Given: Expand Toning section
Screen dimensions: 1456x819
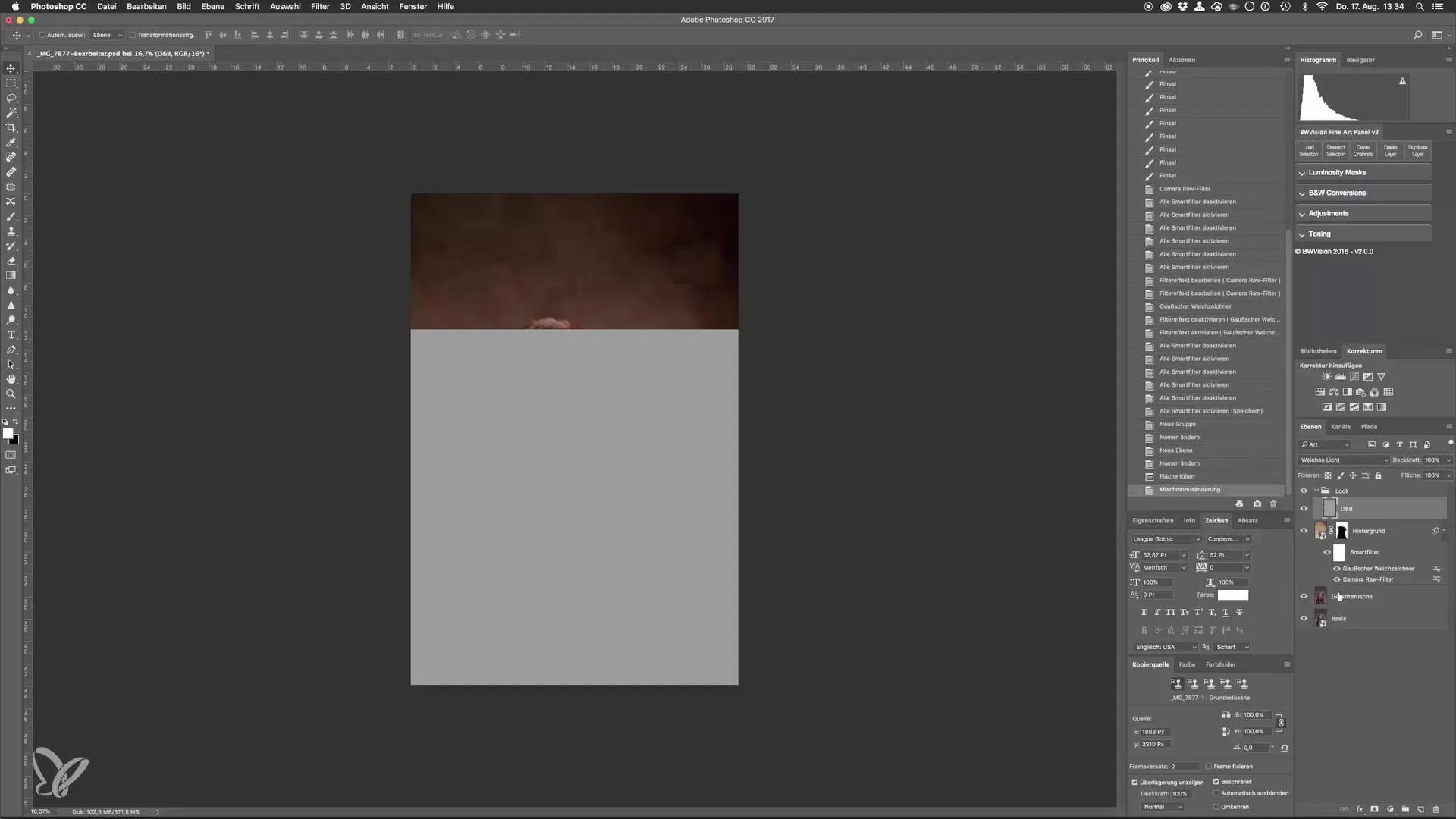Looking at the screenshot, I should 1363,234.
